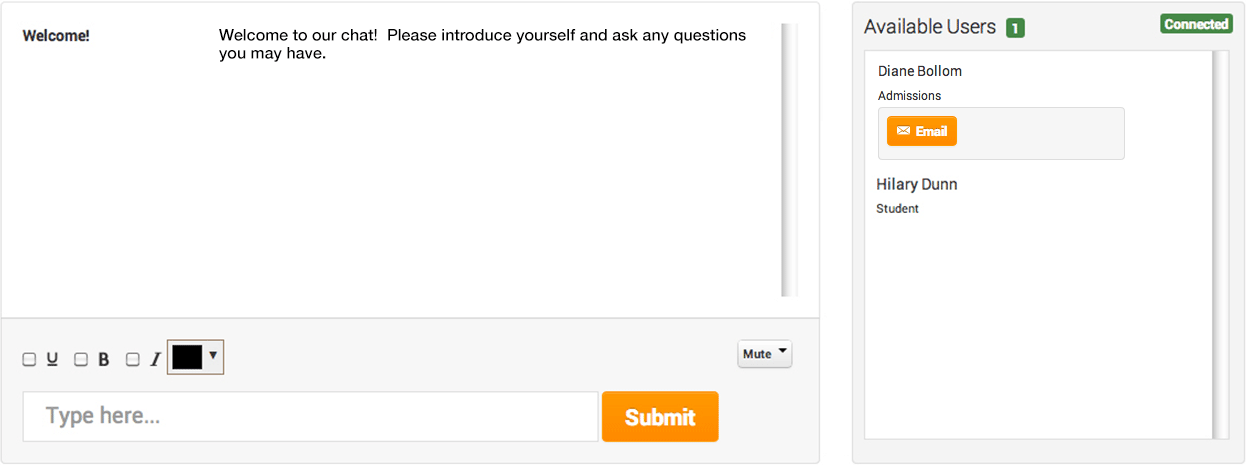1246x465 pixels.
Task: Click the Available Users heading
Action: [x=930, y=27]
